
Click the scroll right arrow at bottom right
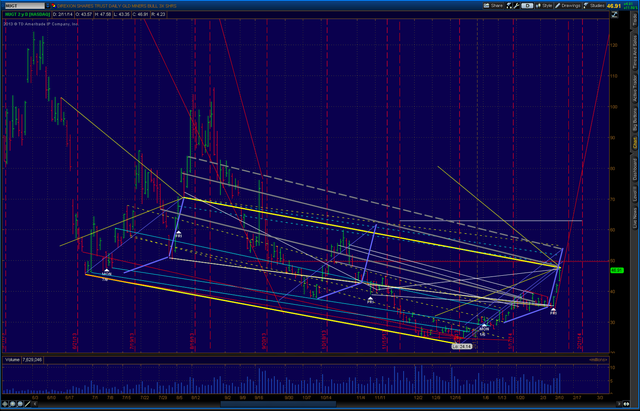click(620, 404)
